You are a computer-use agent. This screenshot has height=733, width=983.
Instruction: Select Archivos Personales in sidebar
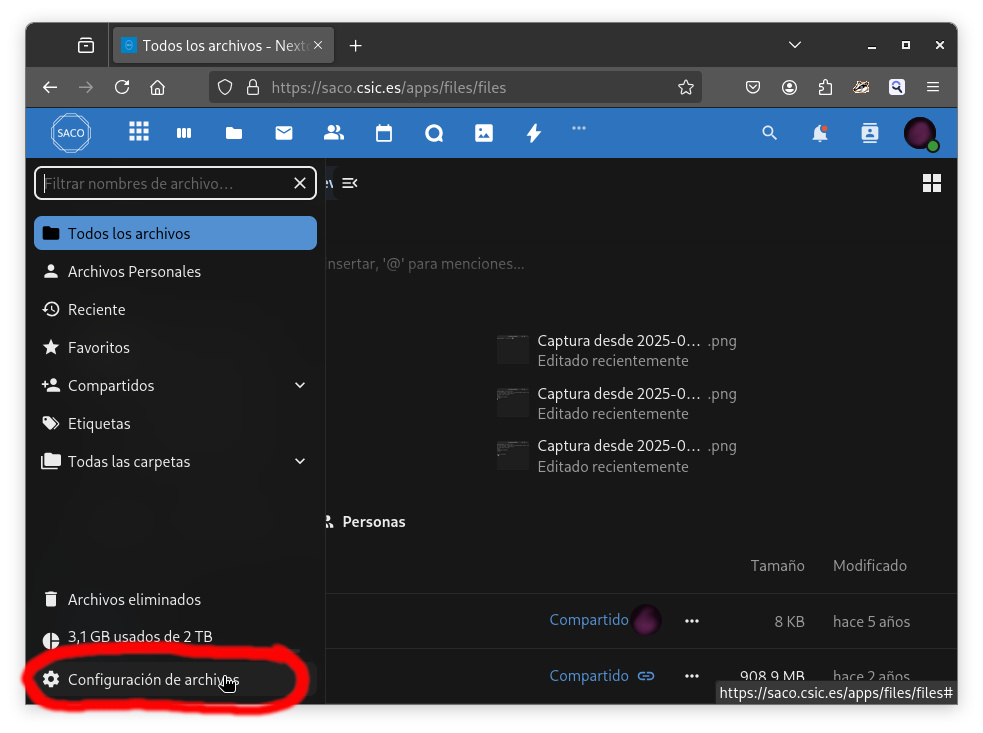click(134, 272)
